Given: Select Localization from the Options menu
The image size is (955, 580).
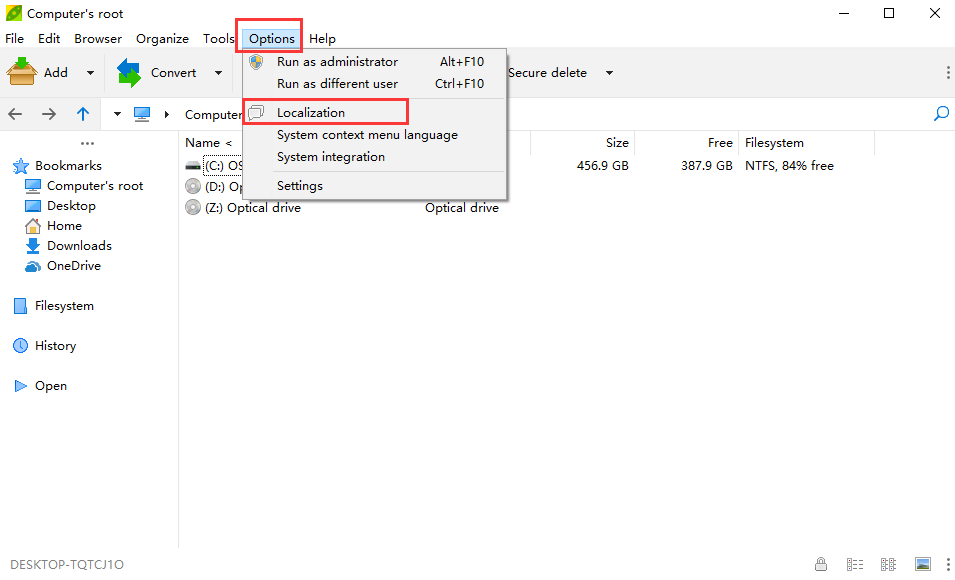Looking at the screenshot, I should [311, 113].
